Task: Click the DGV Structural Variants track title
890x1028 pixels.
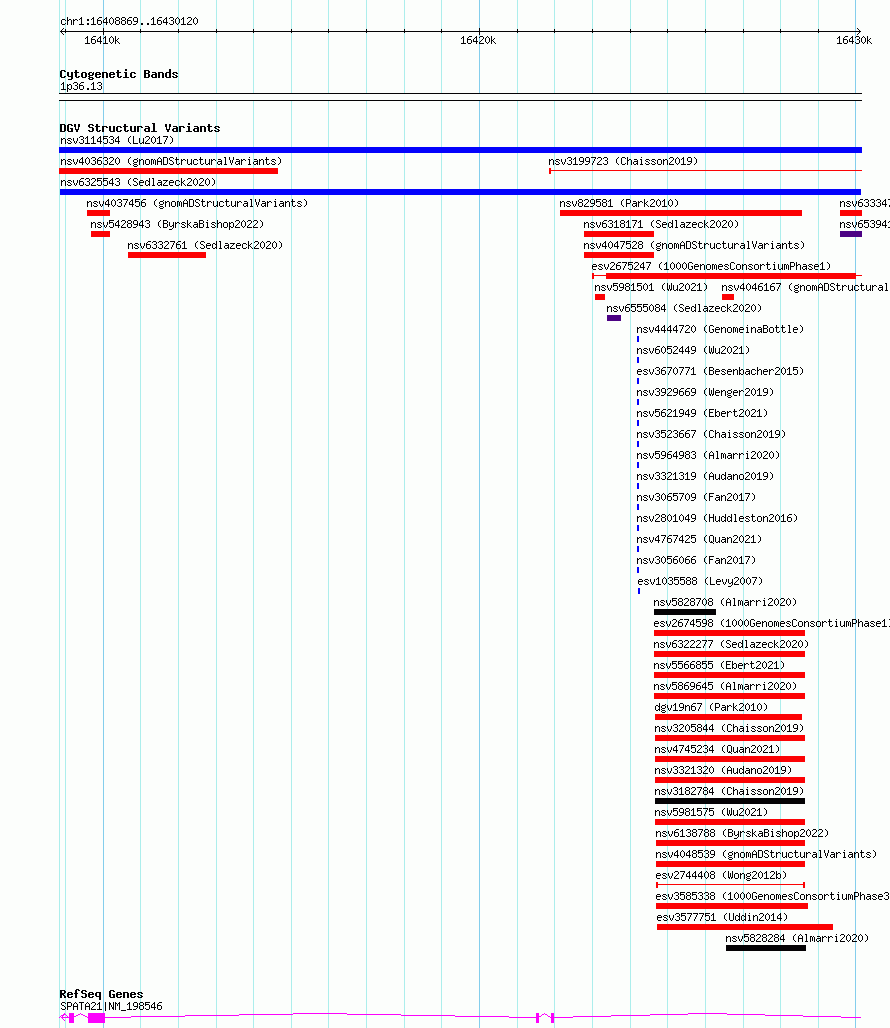Action: click(x=140, y=128)
